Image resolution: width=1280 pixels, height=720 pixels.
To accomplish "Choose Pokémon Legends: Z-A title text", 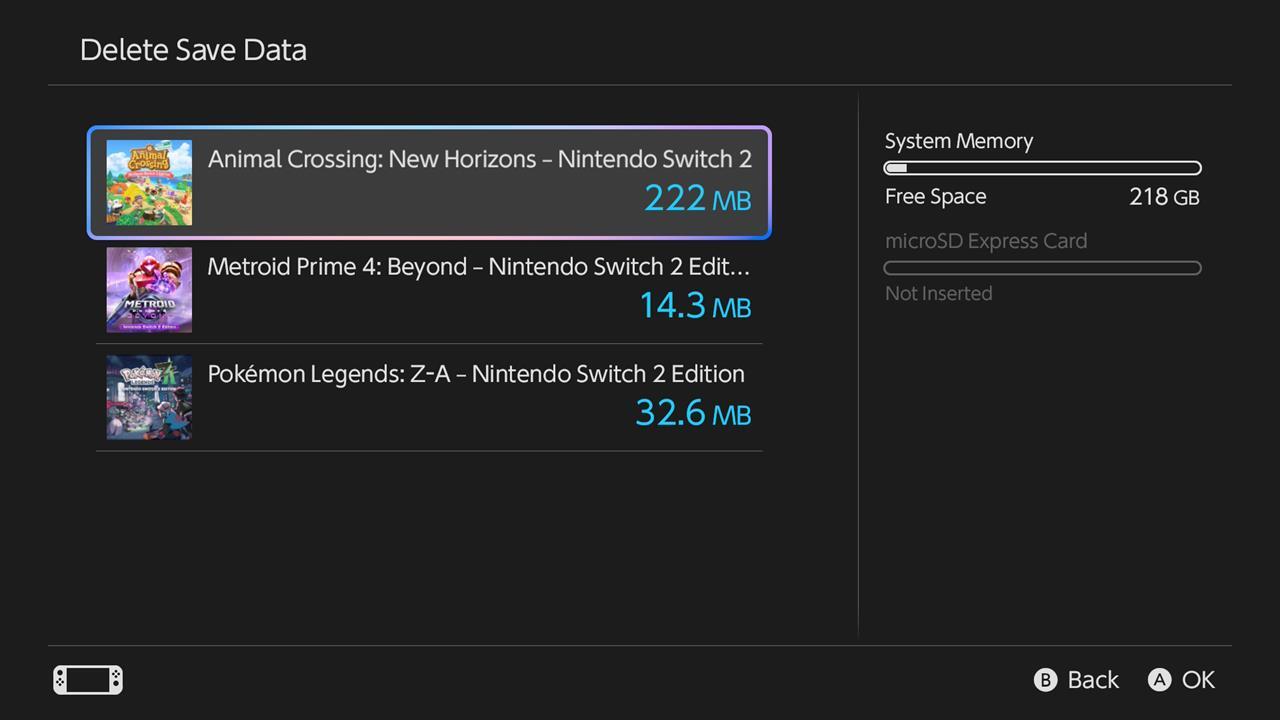I will pos(476,374).
